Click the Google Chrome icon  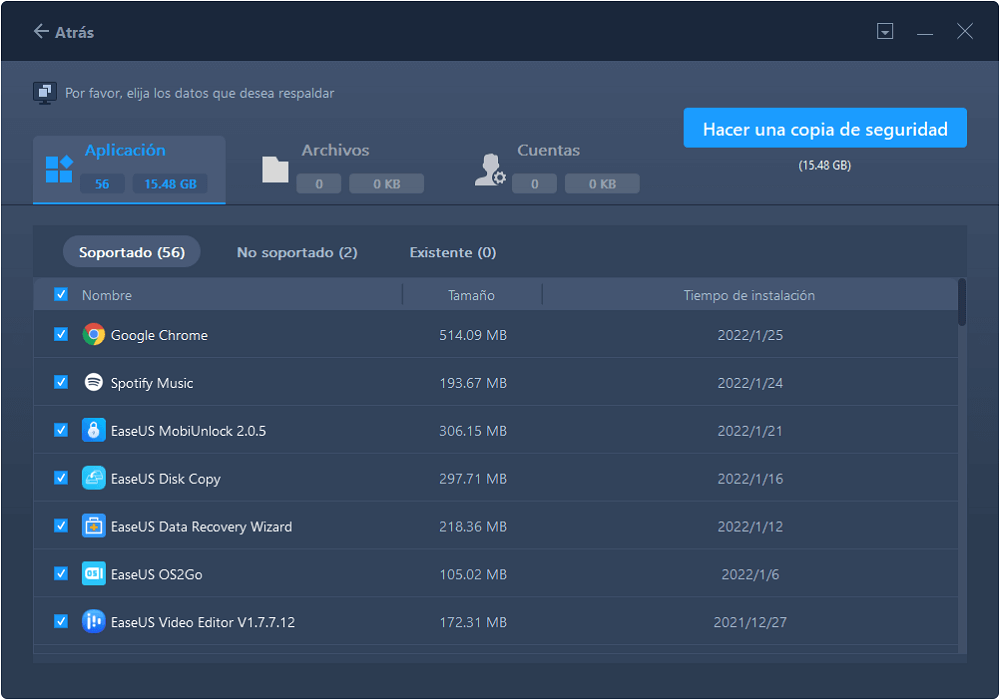[94, 335]
